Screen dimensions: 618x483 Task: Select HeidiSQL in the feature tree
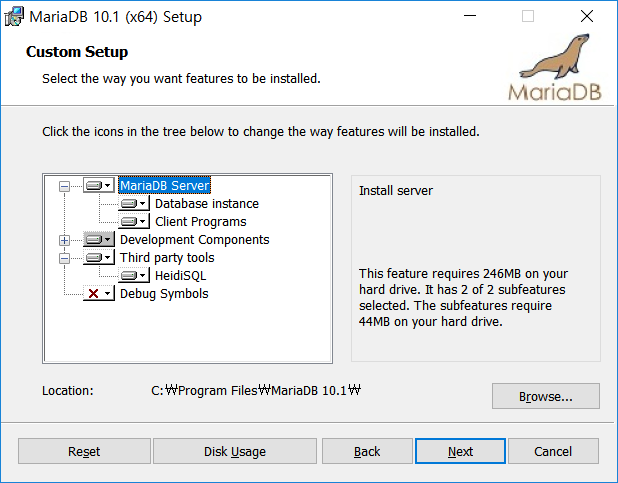[x=181, y=276]
